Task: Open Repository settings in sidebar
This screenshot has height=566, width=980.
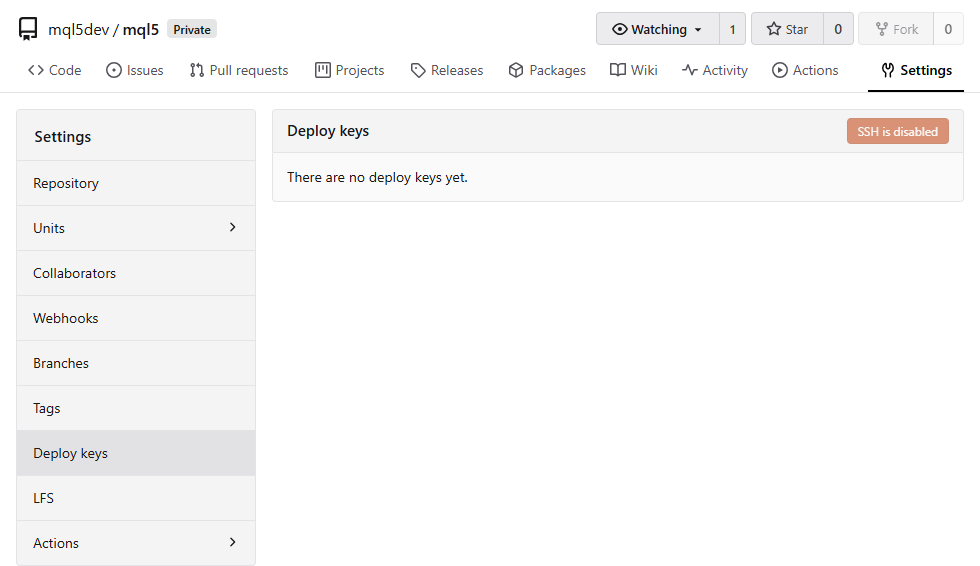Action: 136,183
